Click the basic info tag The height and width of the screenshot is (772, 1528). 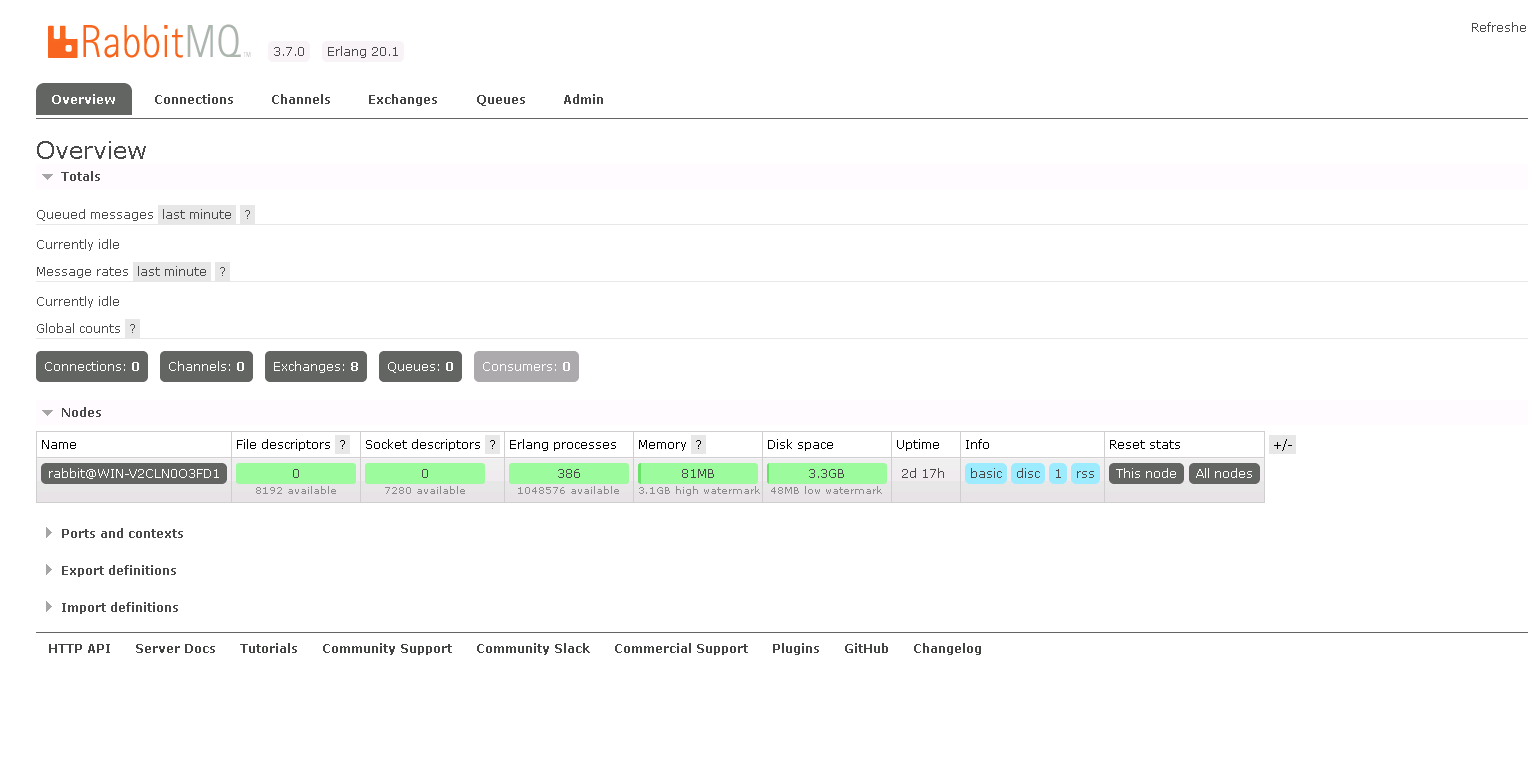(x=986, y=474)
